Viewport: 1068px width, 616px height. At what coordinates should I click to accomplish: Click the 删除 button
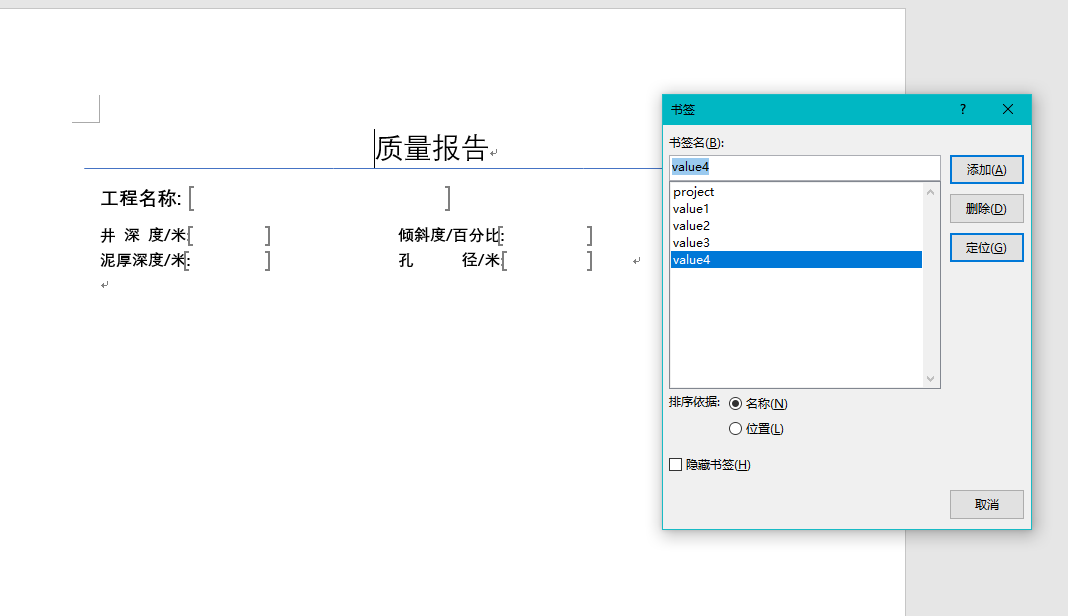986,208
